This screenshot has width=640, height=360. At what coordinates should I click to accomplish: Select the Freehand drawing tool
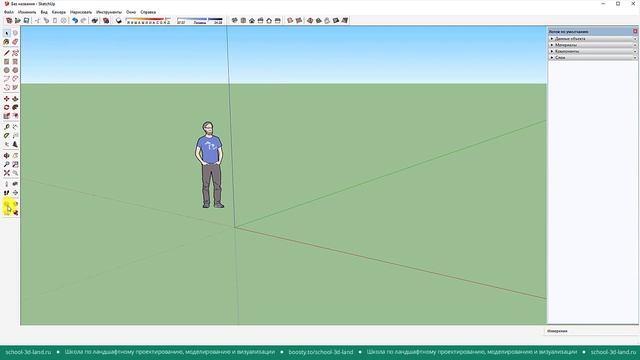[x=15, y=53]
